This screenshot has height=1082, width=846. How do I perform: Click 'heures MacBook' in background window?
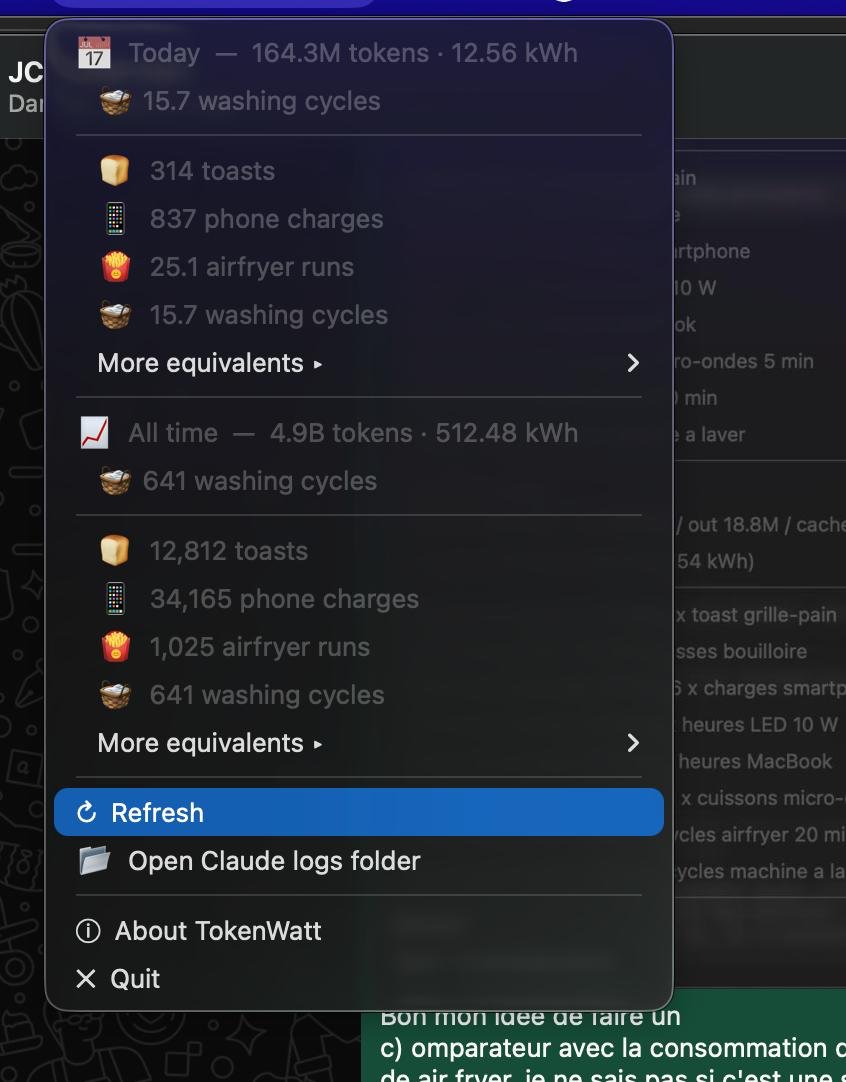[755, 761]
